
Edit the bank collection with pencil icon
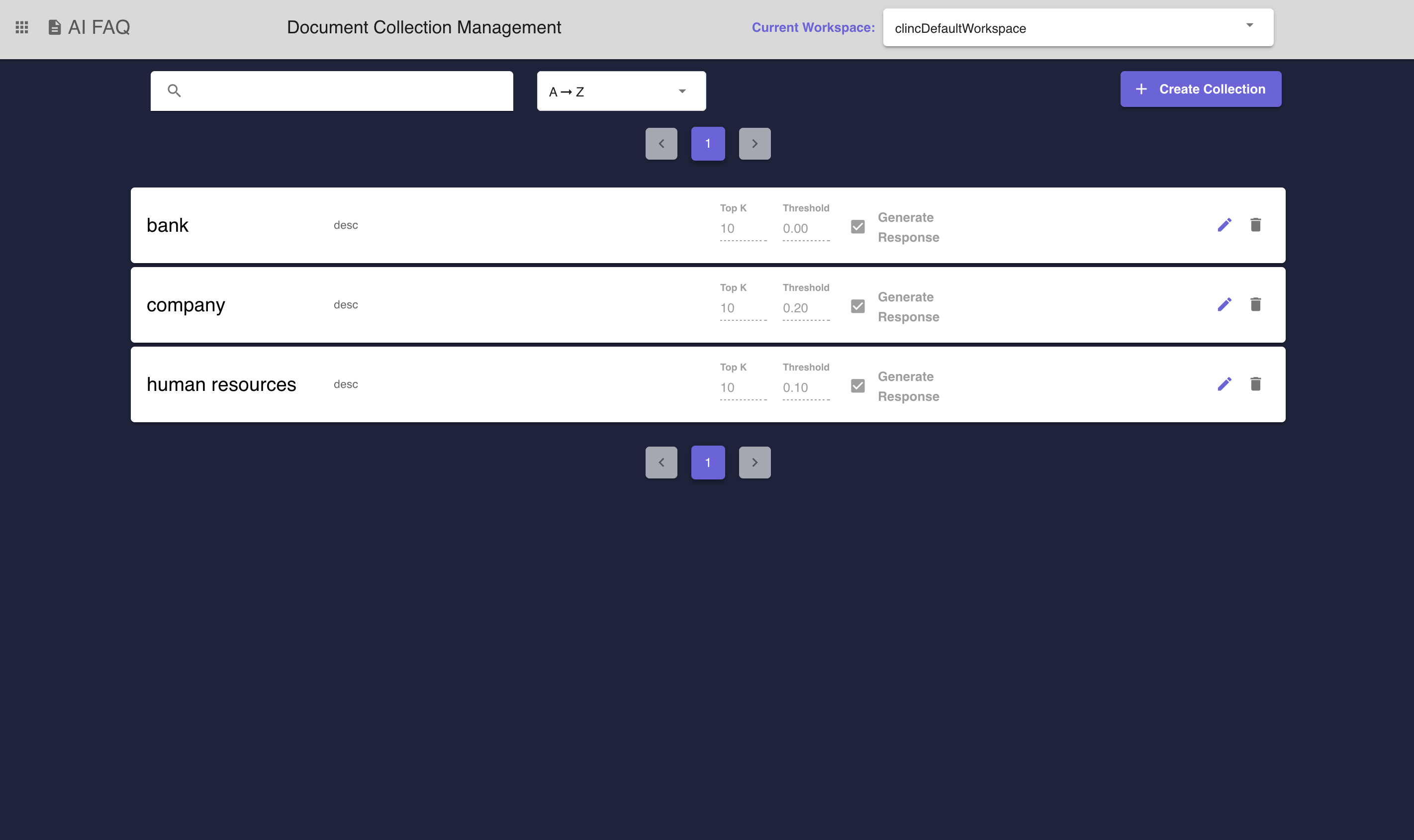1225,225
